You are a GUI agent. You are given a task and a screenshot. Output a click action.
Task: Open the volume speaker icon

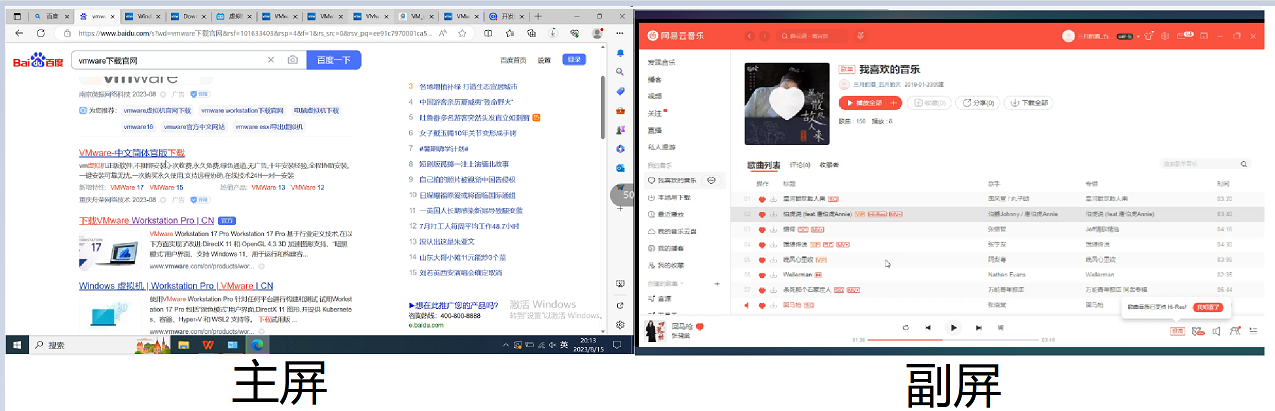point(1216,331)
